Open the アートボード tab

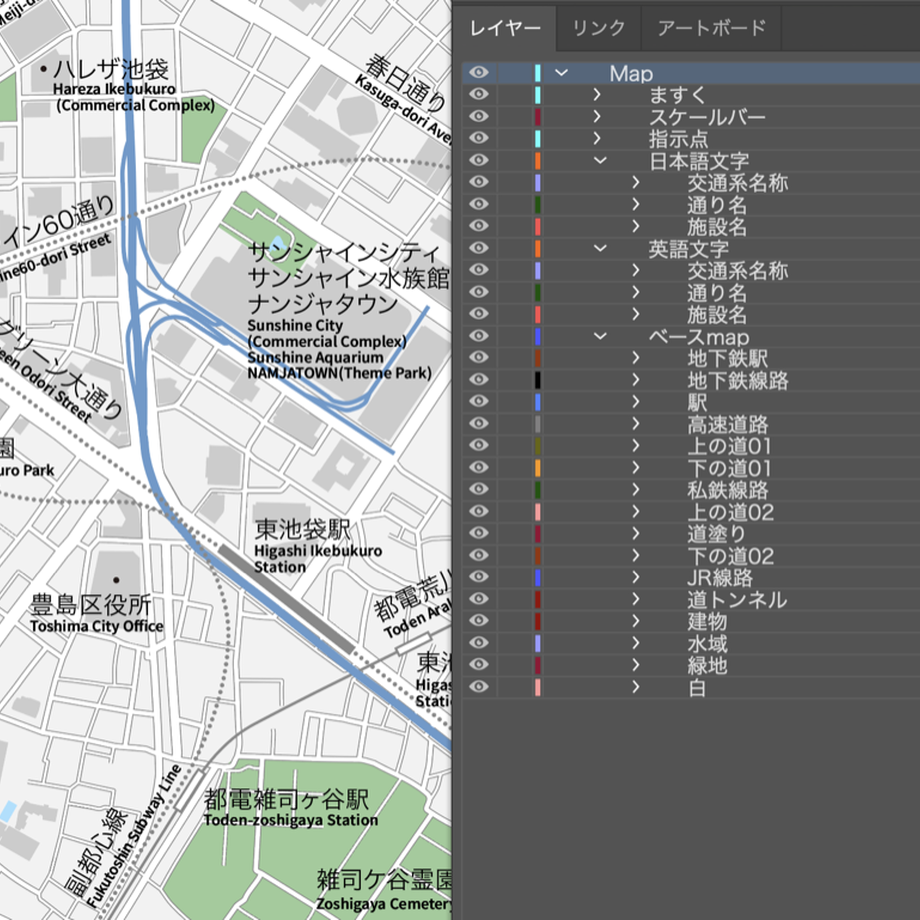[x=712, y=28]
